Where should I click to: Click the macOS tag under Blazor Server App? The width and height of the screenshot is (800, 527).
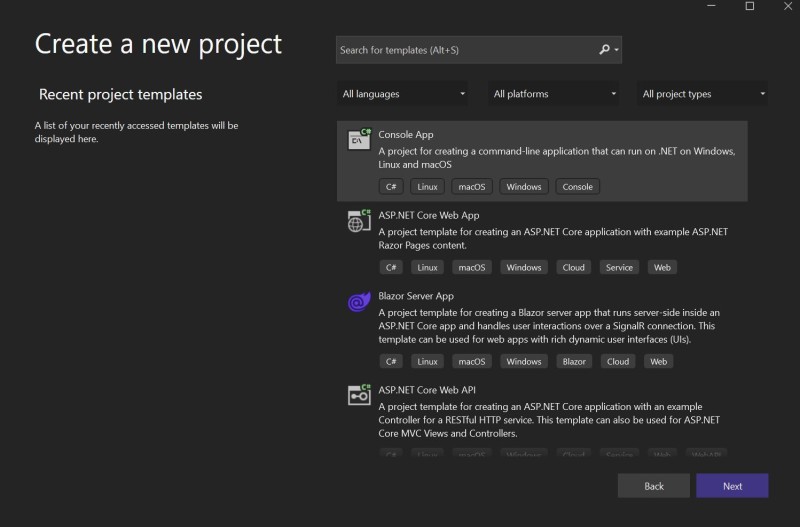tap(471, 361)
